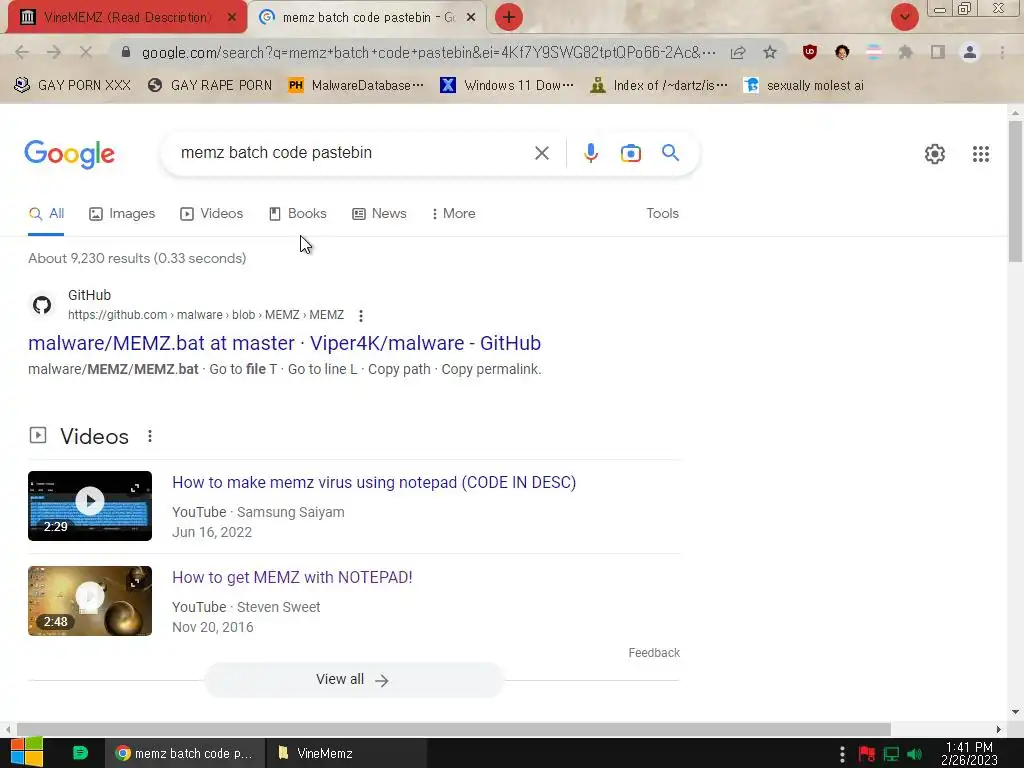Open the VineMemz folder taskbar item

(x=346, y=754)
